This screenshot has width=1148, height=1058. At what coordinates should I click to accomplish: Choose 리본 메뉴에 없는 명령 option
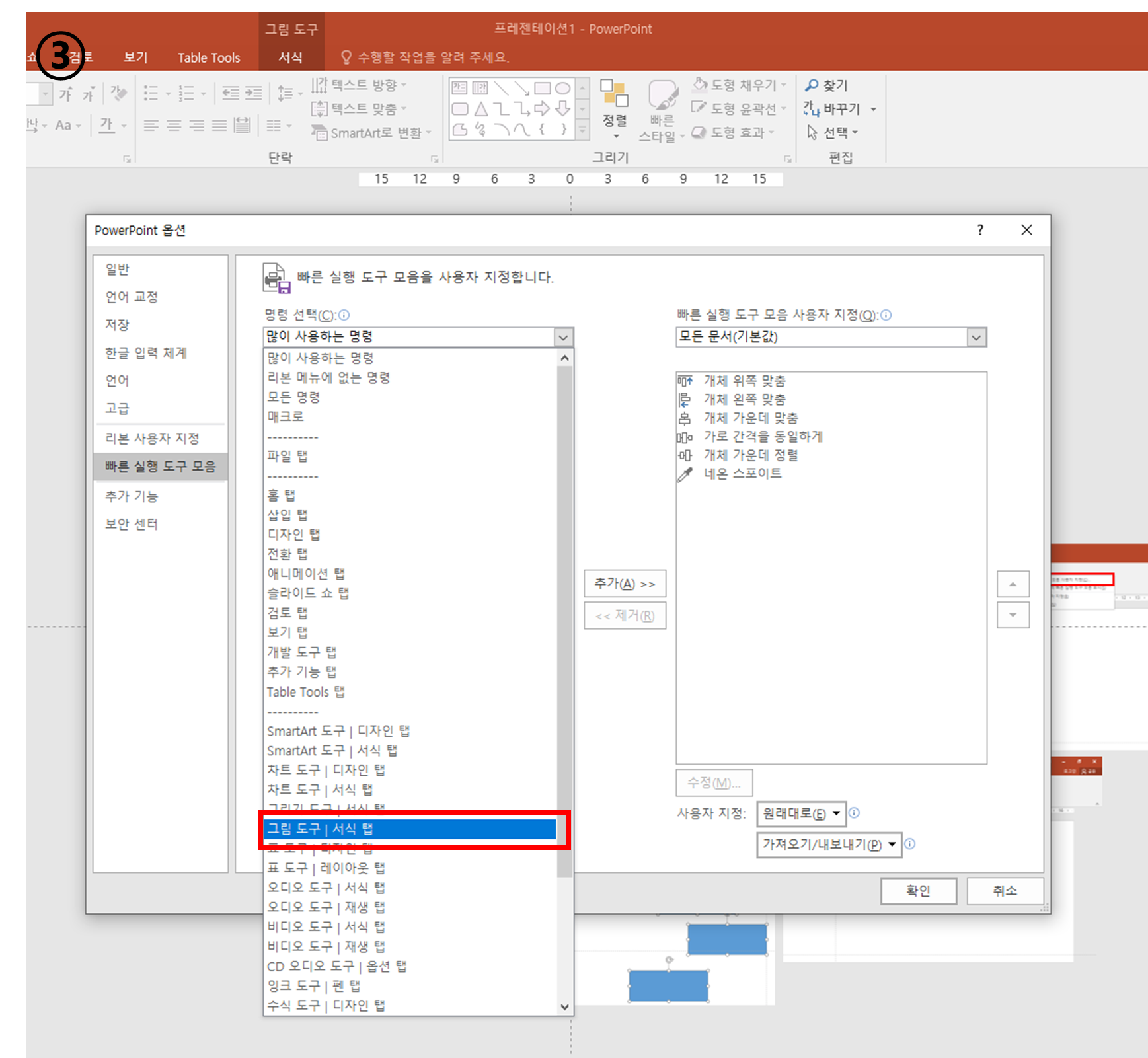pyautogui.click(x=410, y=377)
